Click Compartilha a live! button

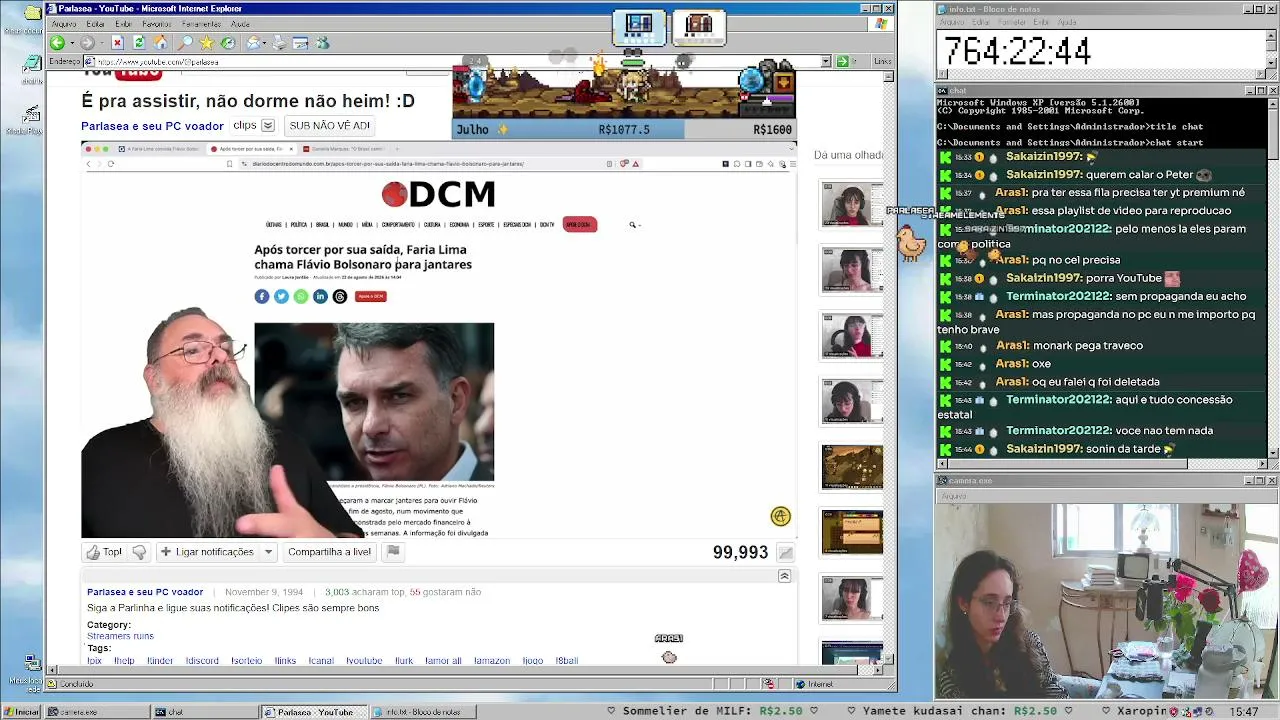coord(329,552)
